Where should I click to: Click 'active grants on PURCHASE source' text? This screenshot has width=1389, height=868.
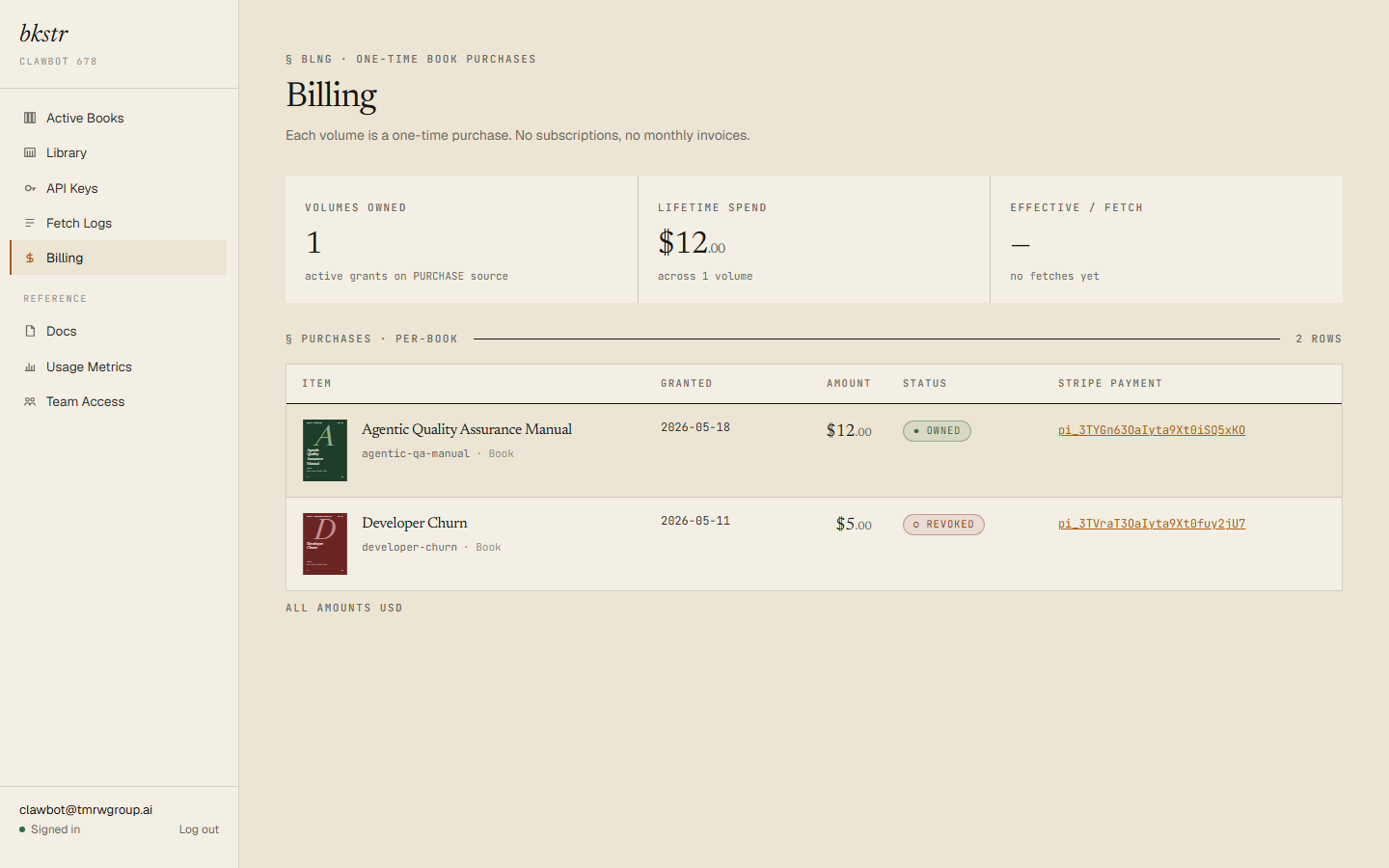tap(406, 276)
